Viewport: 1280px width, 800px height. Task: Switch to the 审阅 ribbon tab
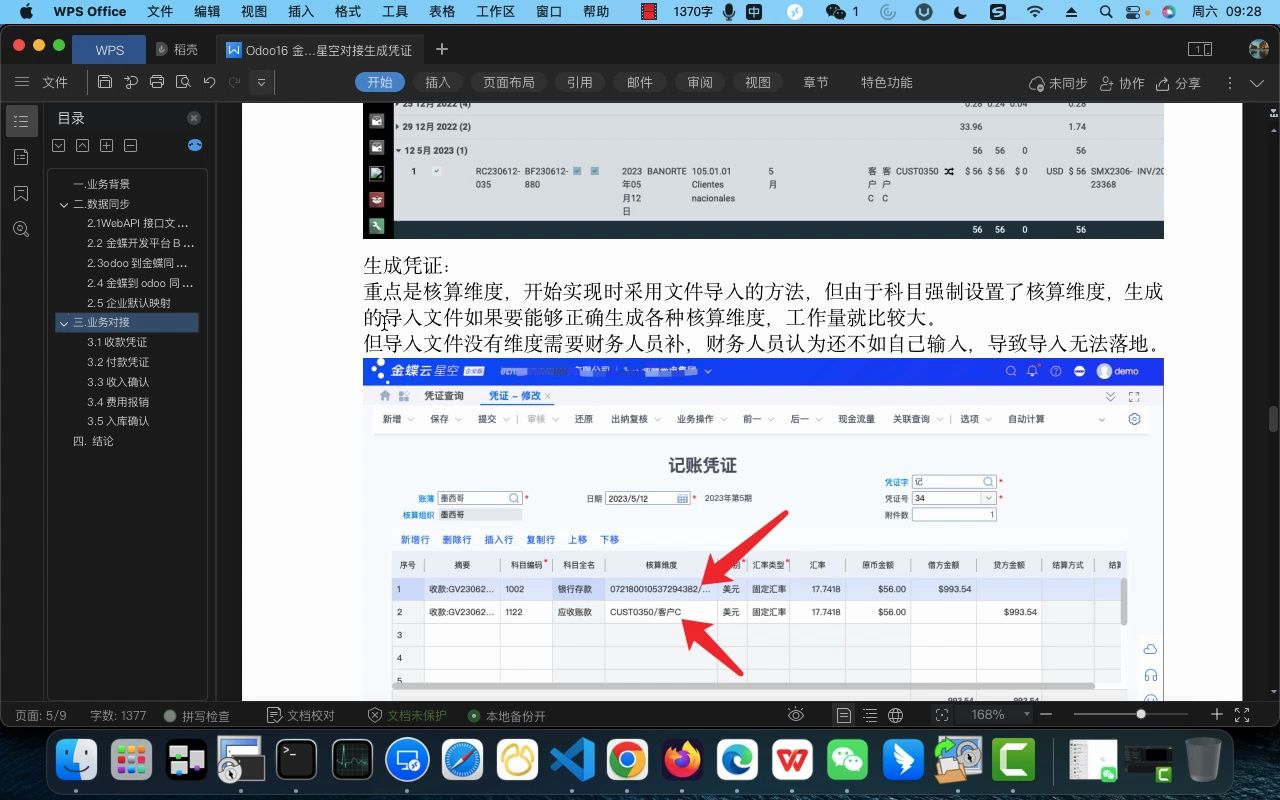point(700,82)
